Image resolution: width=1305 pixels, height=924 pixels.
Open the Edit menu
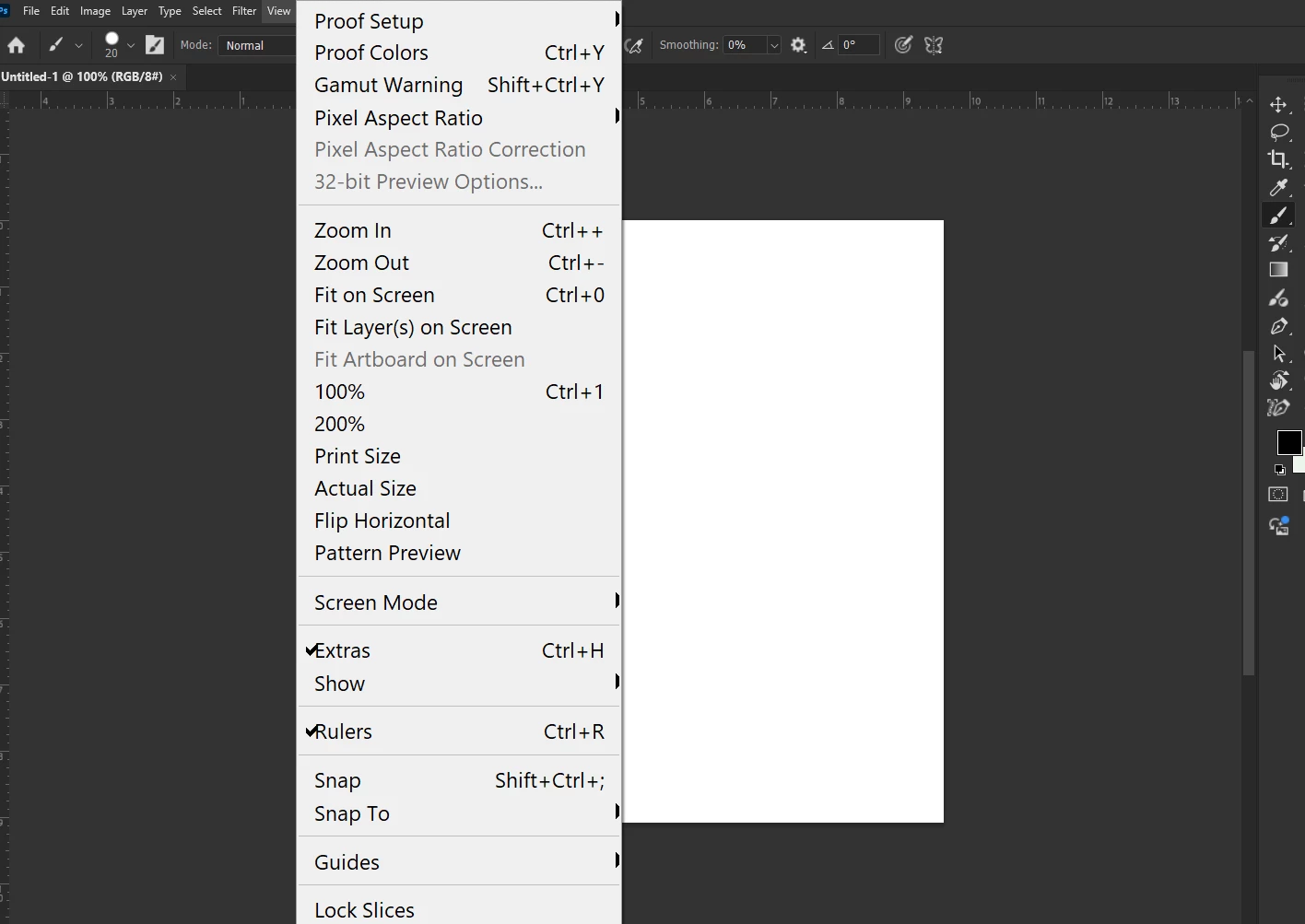click(x=60, y=11)
